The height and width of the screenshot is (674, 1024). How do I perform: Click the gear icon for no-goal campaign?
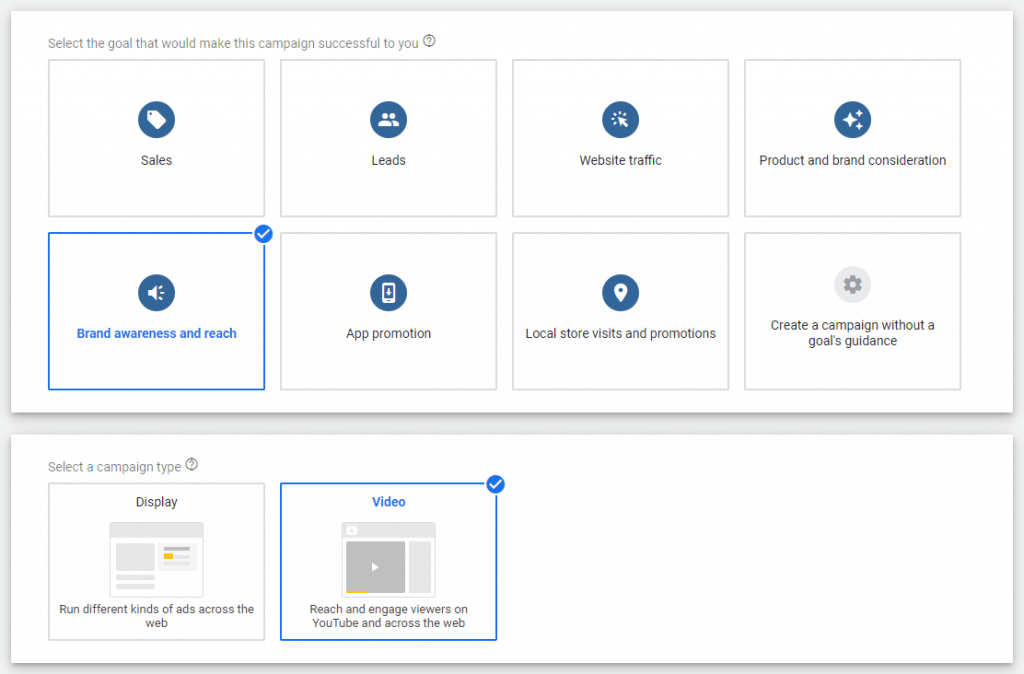852,285
